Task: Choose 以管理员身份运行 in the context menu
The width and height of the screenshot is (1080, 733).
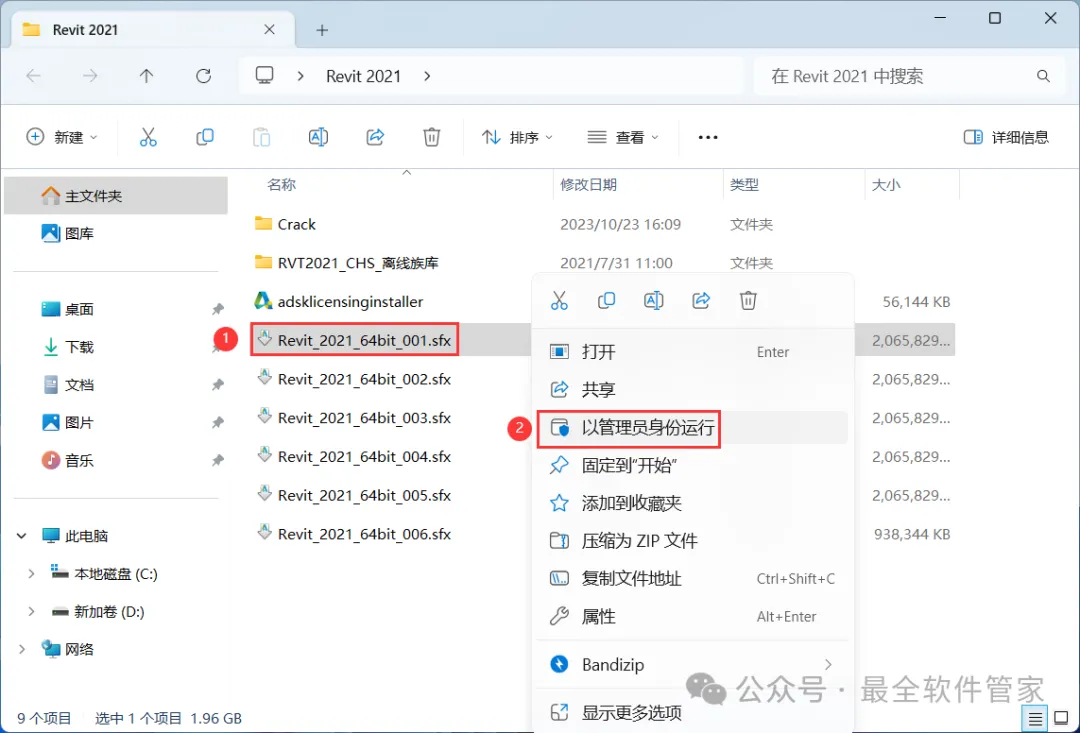Action: coord(692,428)
